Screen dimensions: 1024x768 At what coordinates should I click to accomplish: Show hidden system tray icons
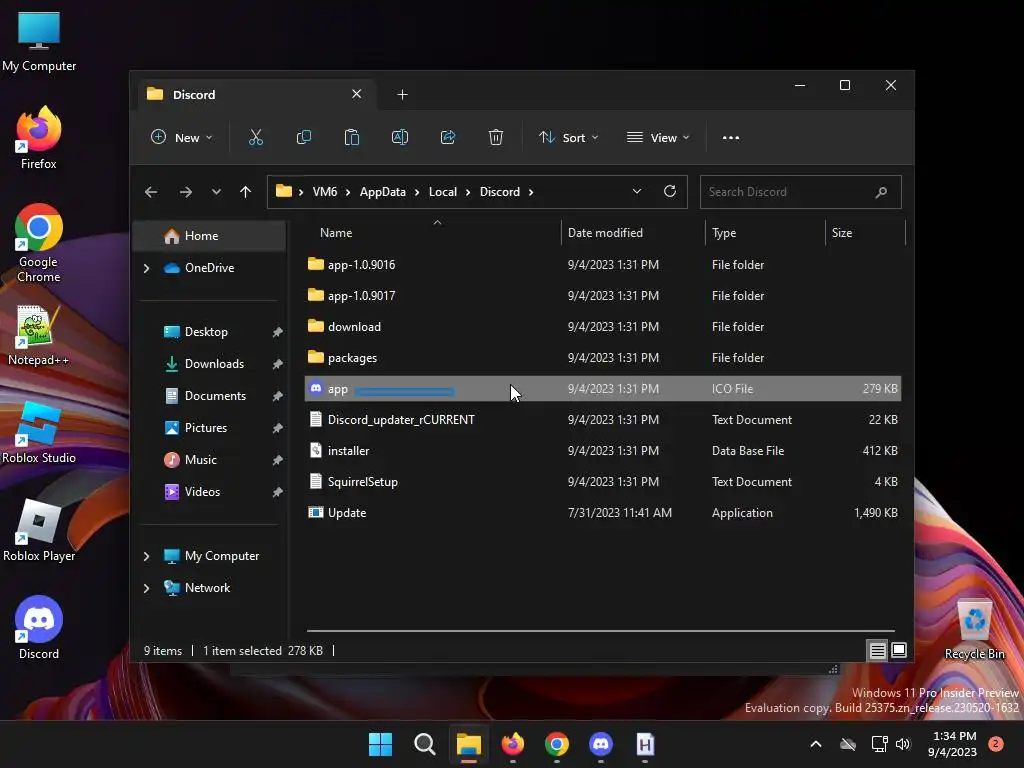click(816, 744)
